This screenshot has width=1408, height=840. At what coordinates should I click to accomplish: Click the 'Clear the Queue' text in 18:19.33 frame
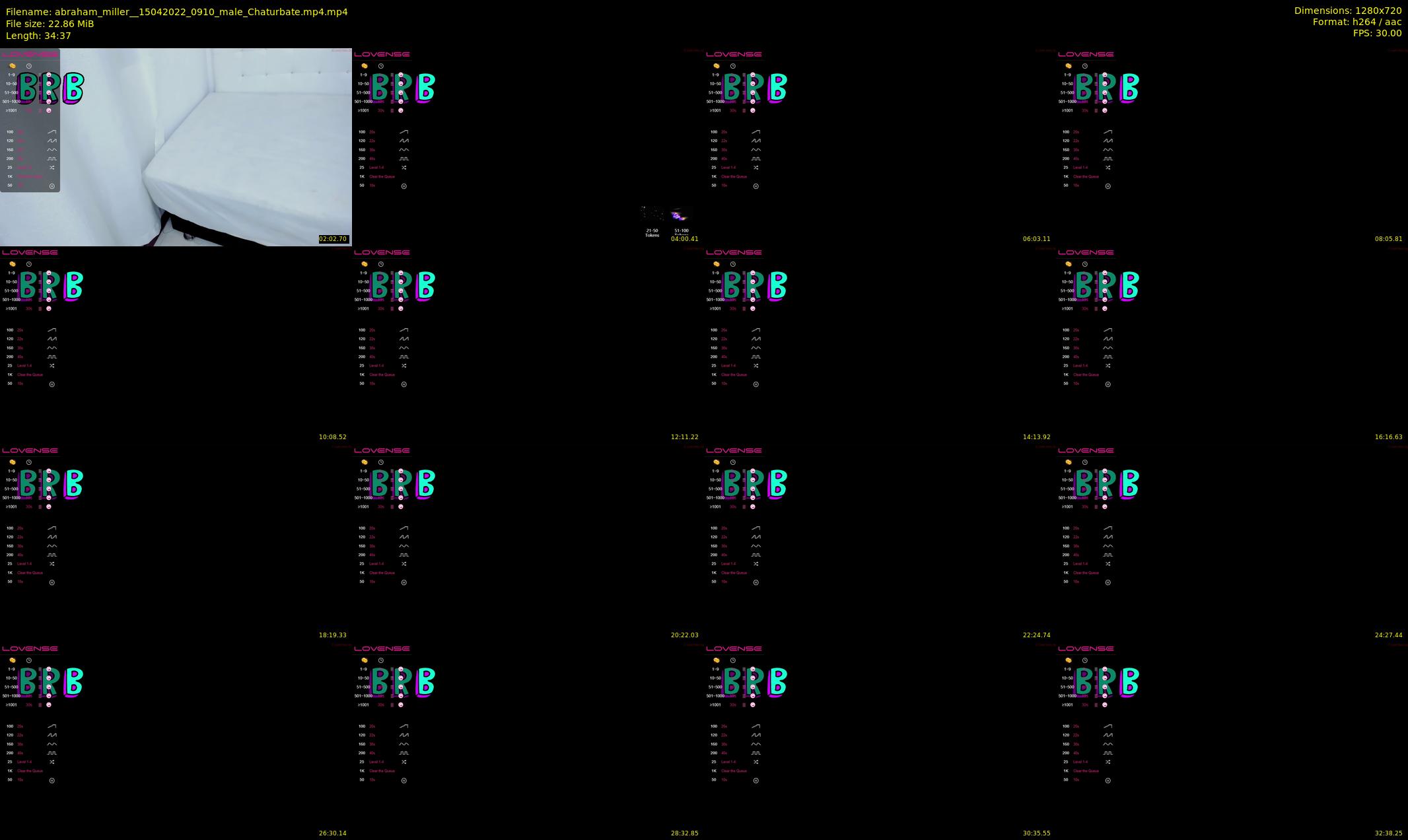pyautogui.click(x=30, y=573)
